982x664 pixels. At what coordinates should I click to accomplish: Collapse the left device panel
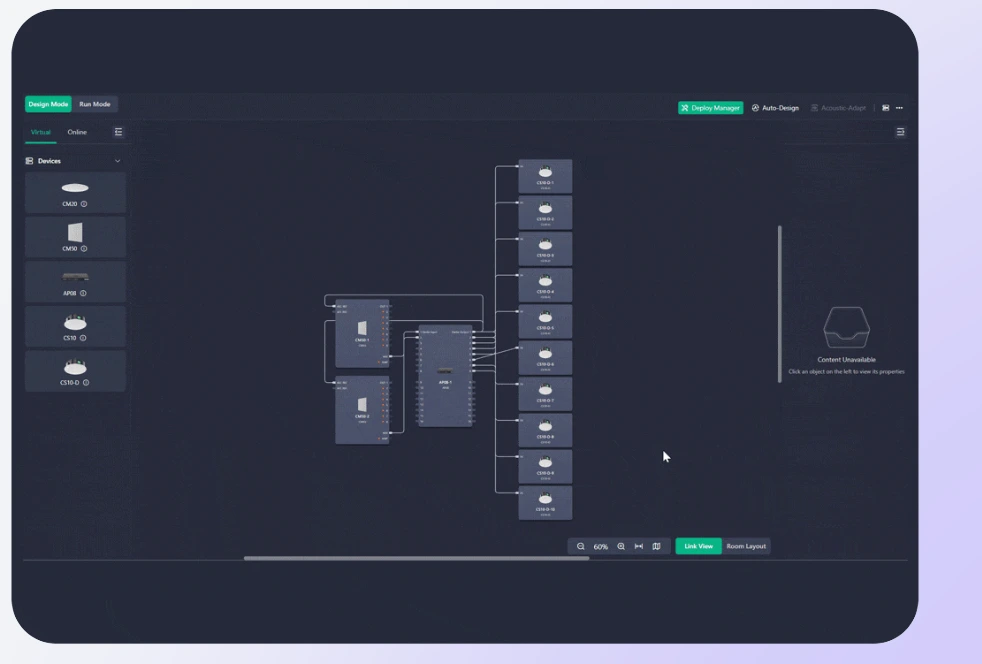(119, 132)
